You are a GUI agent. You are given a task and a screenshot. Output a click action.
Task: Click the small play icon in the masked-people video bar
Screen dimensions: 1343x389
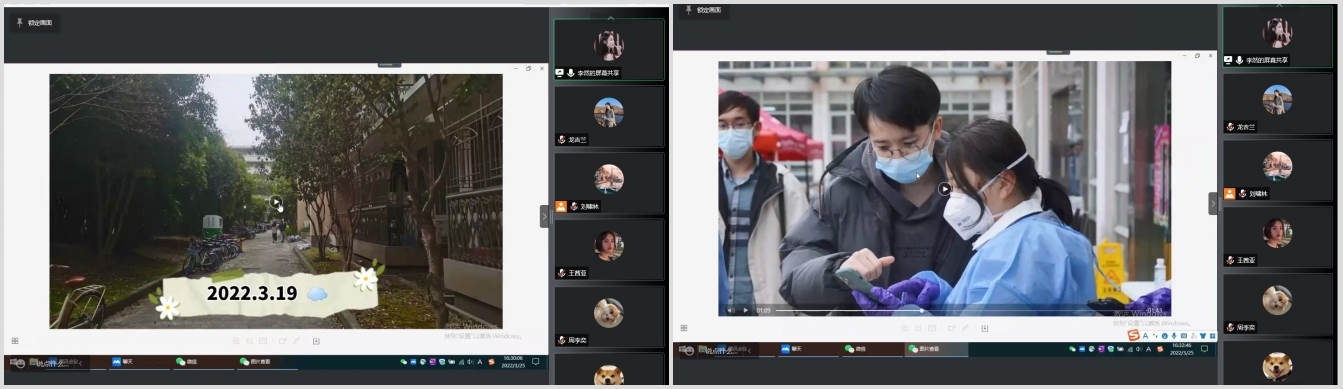(745, 310)
